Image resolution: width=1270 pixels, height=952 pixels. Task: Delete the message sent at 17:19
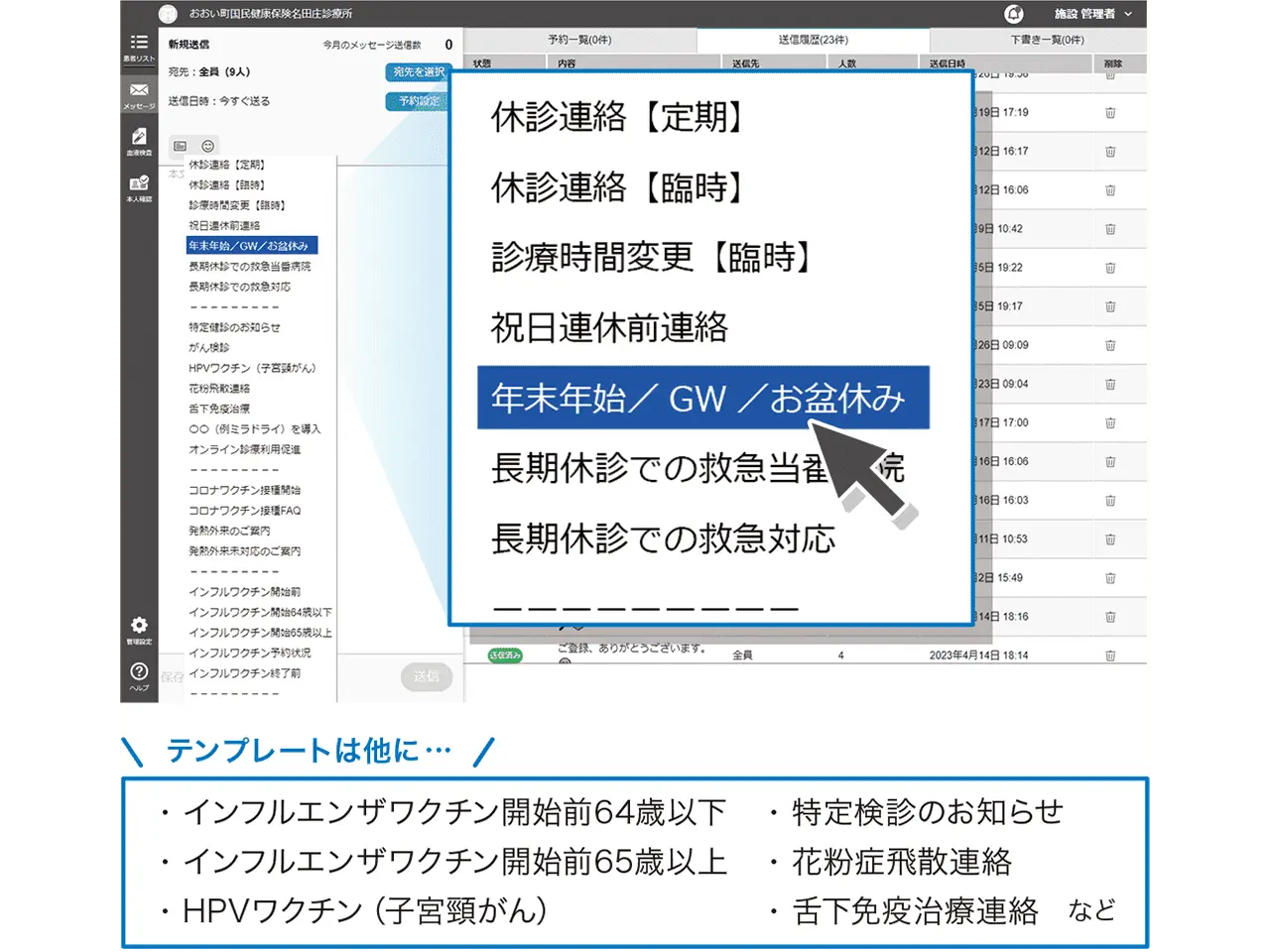pyautogui.click(x=1110, y=113)
